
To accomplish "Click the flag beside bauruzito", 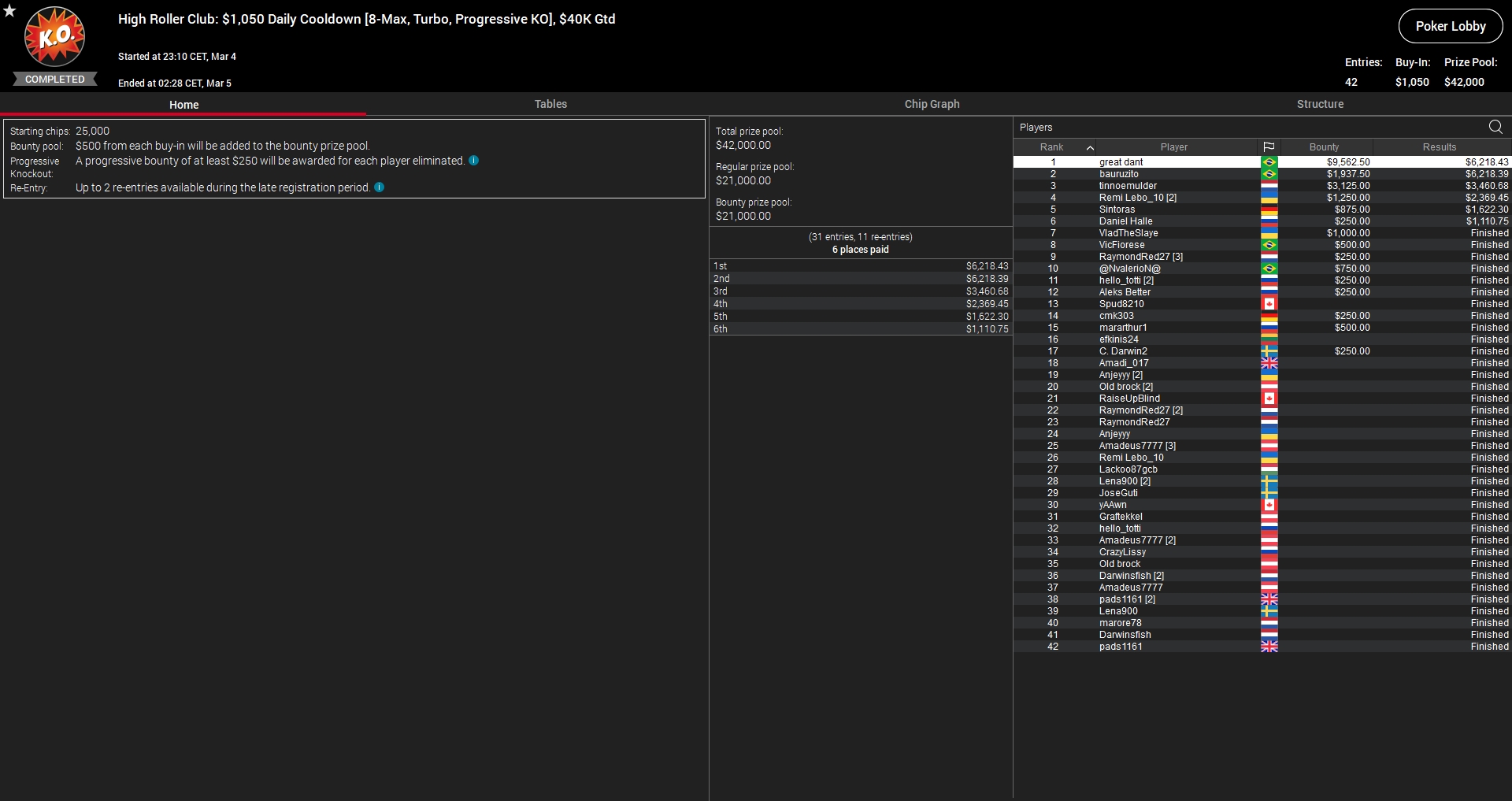I will tap(1269, 174).
